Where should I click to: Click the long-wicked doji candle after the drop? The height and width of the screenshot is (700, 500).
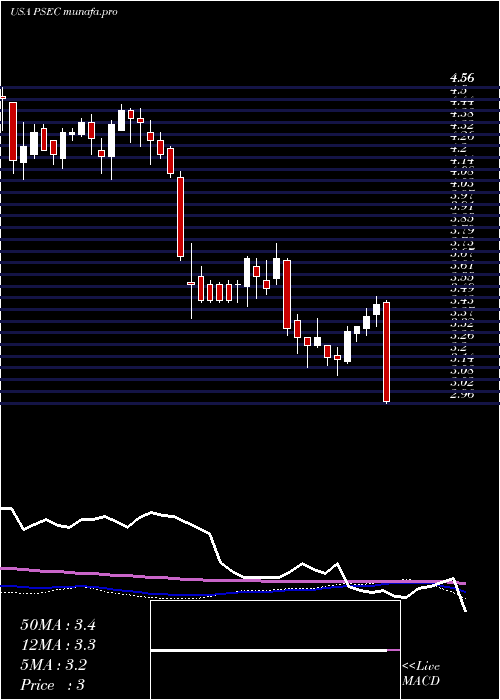[x=191, y=281]
